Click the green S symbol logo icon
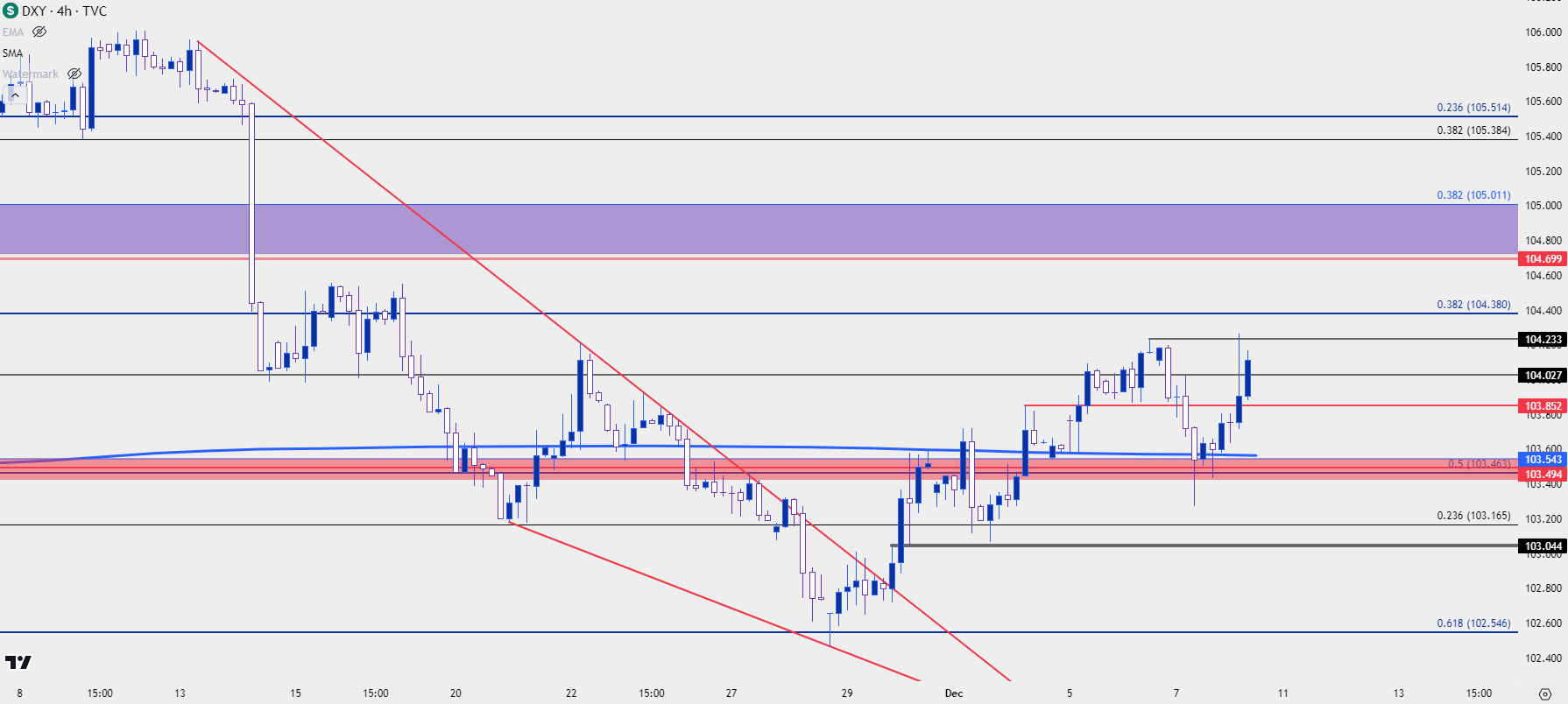1568x704 pixels. [10, 11]
